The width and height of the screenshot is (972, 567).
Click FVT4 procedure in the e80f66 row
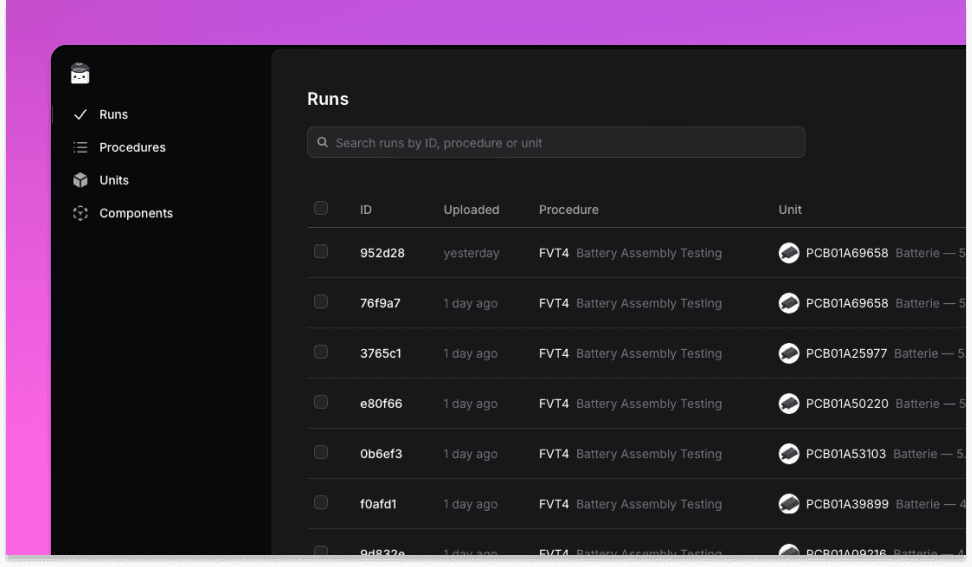pos(554,403)
